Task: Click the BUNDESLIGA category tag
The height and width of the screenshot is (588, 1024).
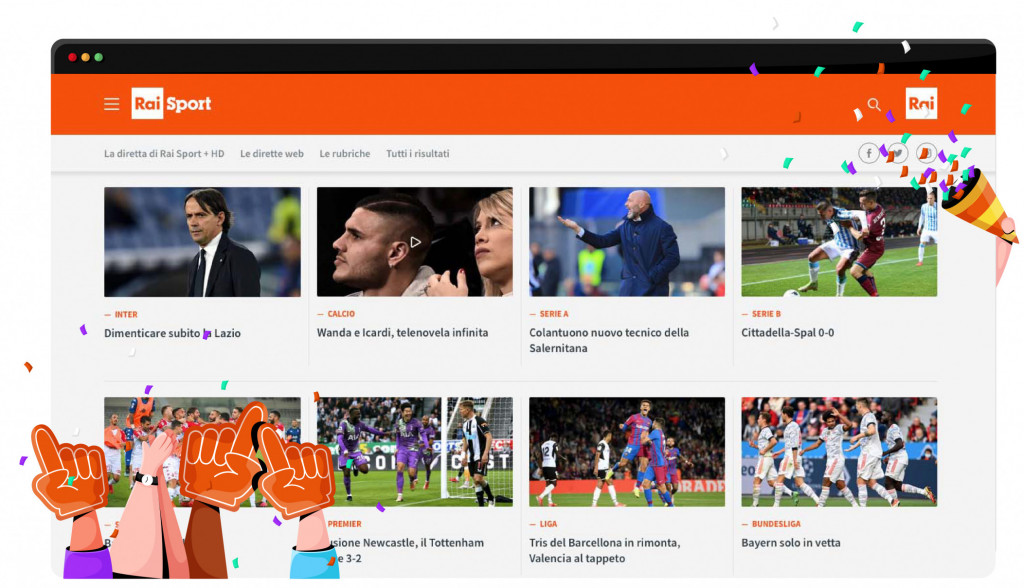Action: coord(776,524)
